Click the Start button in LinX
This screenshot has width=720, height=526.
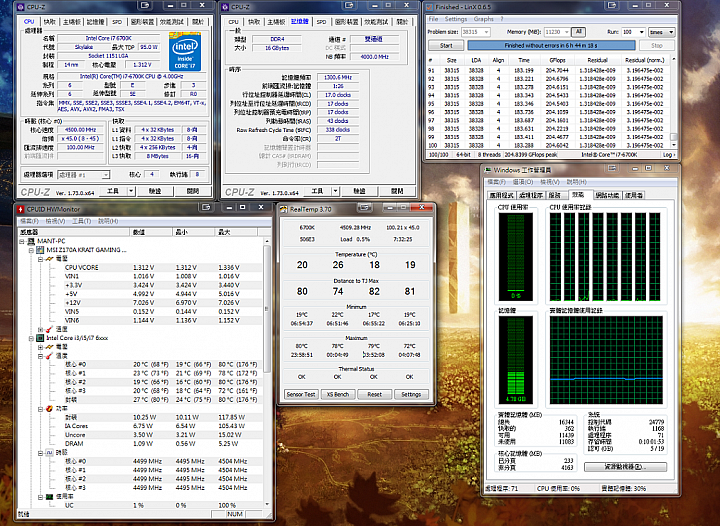(x=446, y=45)
